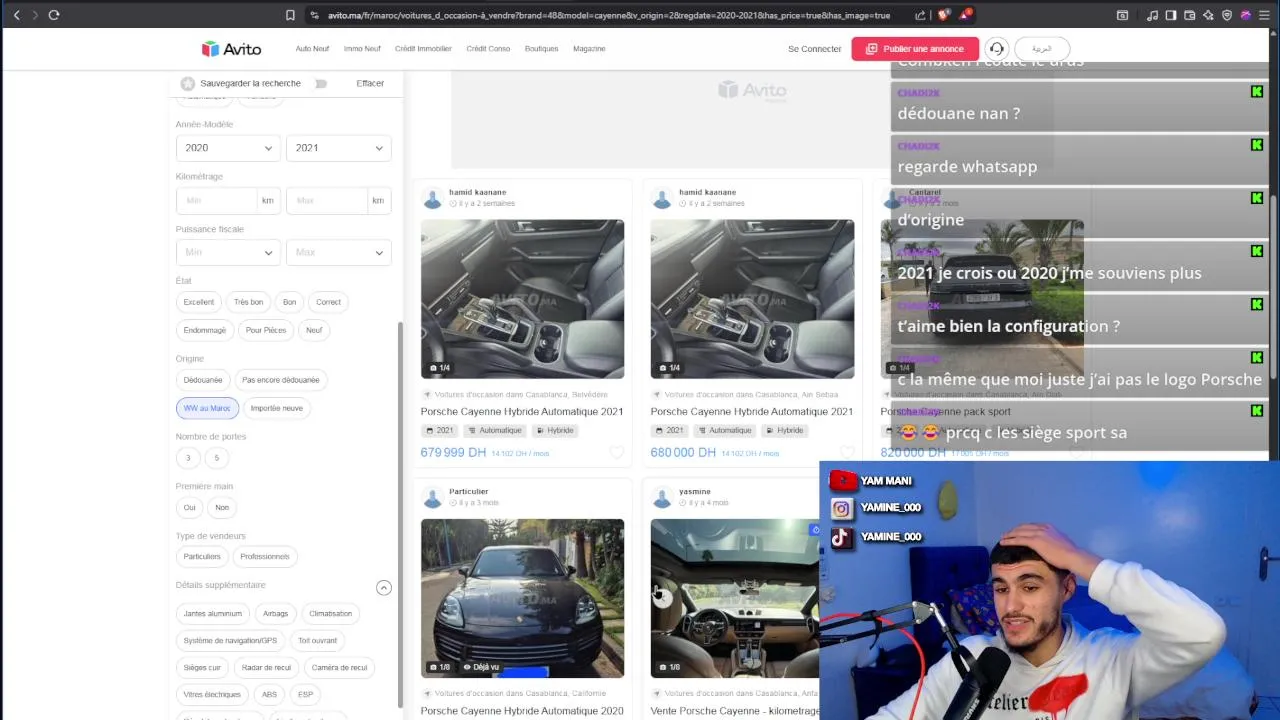Select Jantes aluminium option chip
Viewport: 1280px width, 720px height.
pos(212,614)
